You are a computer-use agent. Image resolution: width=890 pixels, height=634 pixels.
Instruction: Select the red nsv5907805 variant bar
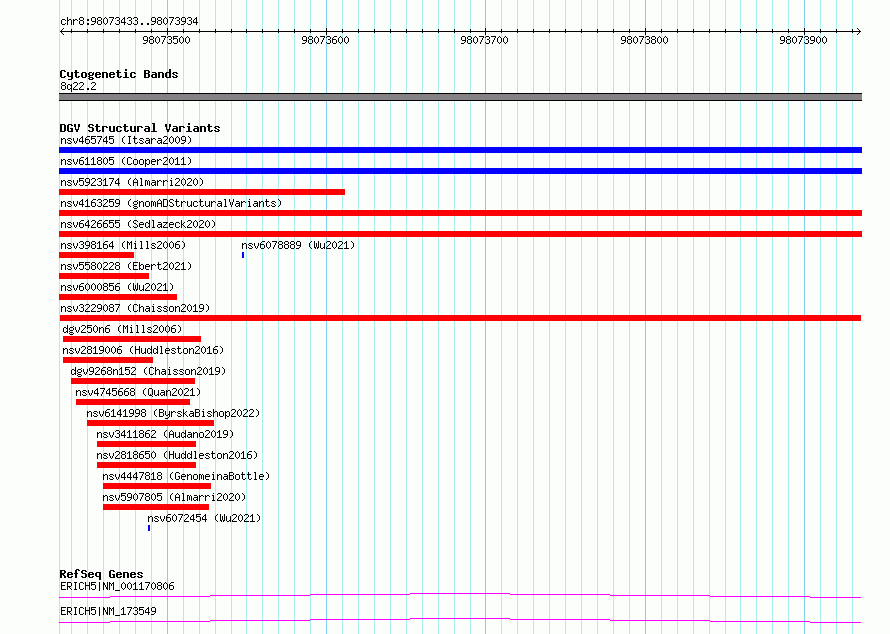point(156,507)
